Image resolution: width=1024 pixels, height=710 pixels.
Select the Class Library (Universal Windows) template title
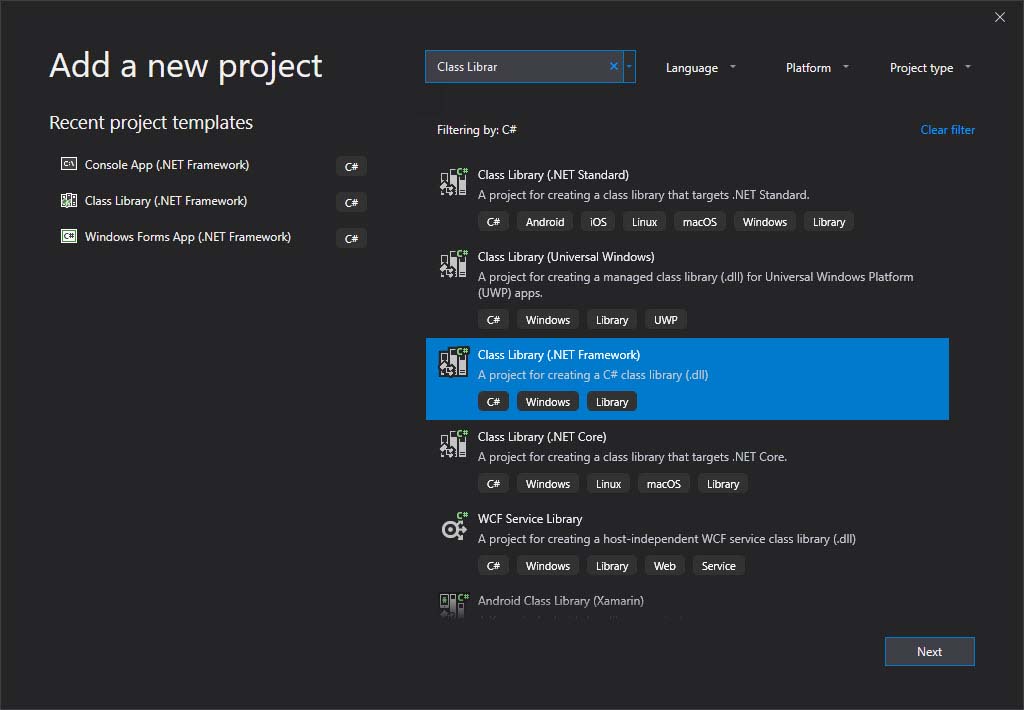click(566, 257)
